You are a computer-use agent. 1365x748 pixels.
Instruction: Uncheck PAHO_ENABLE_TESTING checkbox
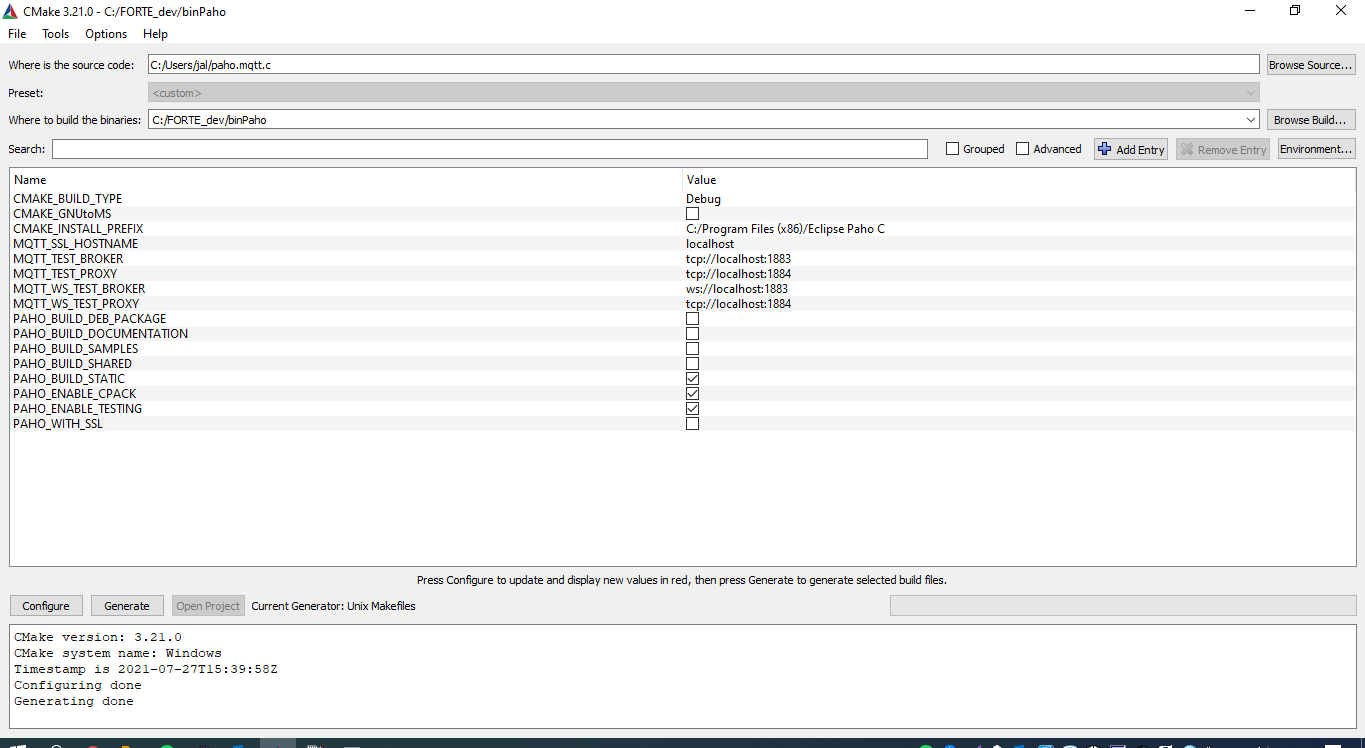pyautogui.click(x=692, y=409)
